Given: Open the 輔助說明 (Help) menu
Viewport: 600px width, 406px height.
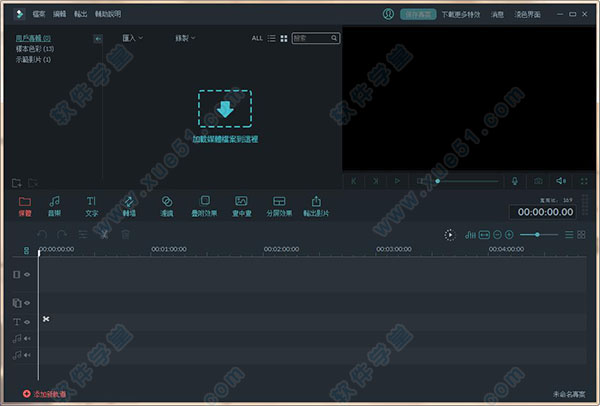Looking at the screenshot, I should pyautogui.click(x=108, y=15).
